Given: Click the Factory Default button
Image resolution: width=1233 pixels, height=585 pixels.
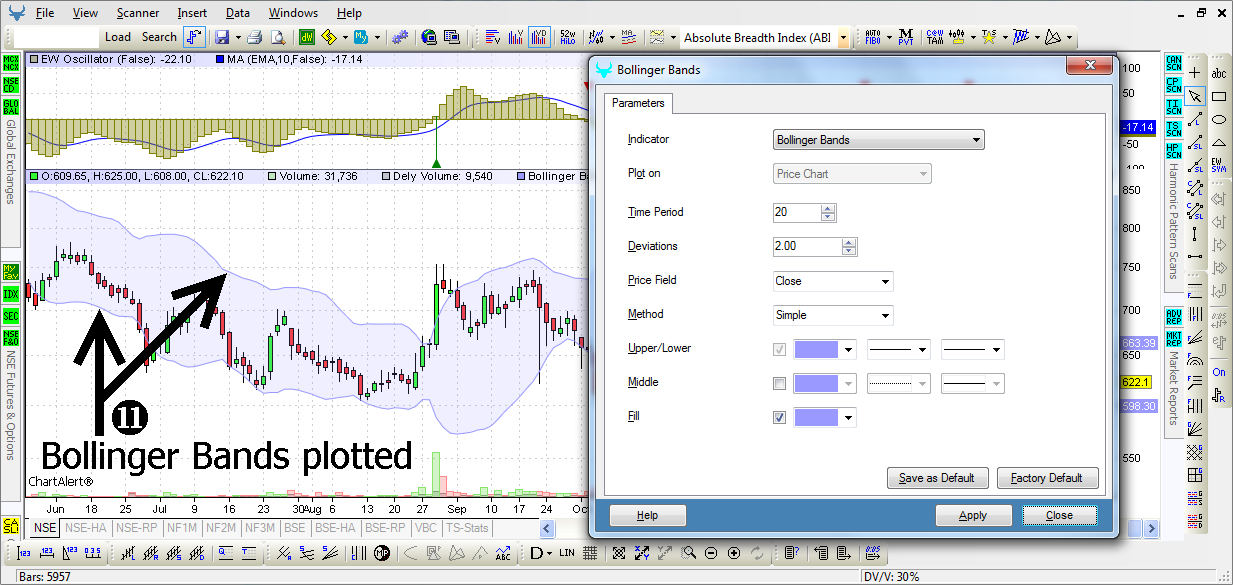Looking at the screenshot, I should (1047, 478).
